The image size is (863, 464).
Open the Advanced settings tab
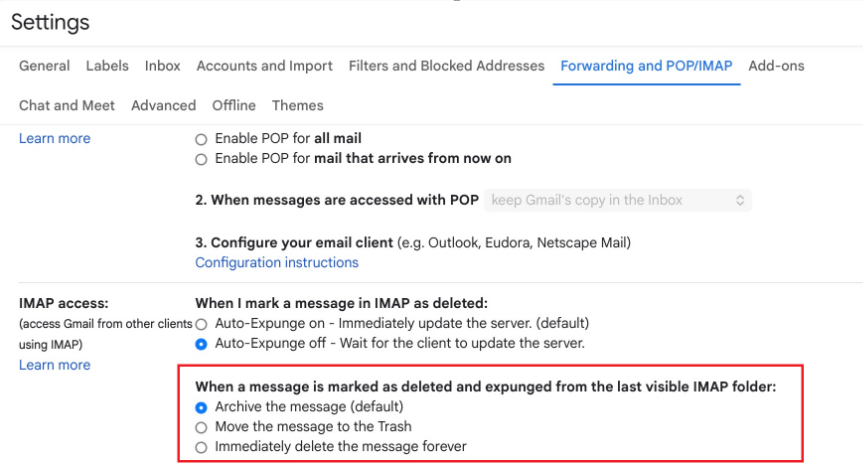point(163,106)
